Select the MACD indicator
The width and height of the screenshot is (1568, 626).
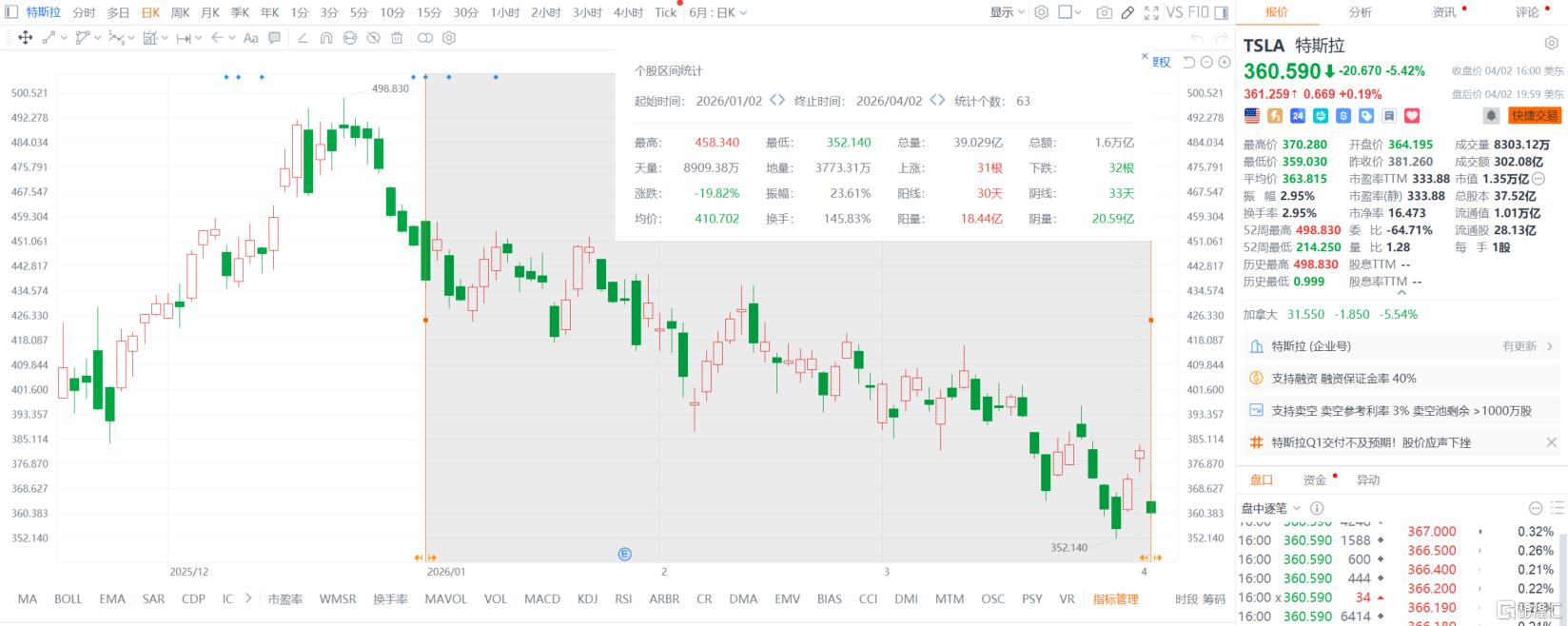(541, 599)
